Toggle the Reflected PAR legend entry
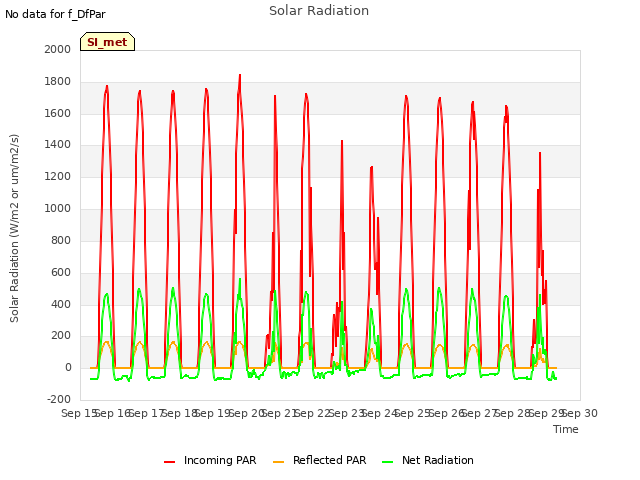This screenshot has width=640, height=480. 320,460
